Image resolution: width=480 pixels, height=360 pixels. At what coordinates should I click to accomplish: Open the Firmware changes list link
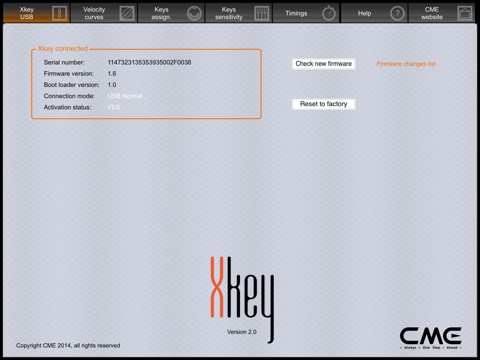(406, 64)
